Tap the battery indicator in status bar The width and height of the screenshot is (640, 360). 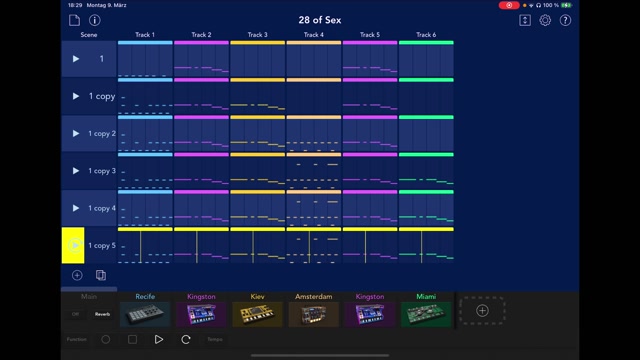566,5
